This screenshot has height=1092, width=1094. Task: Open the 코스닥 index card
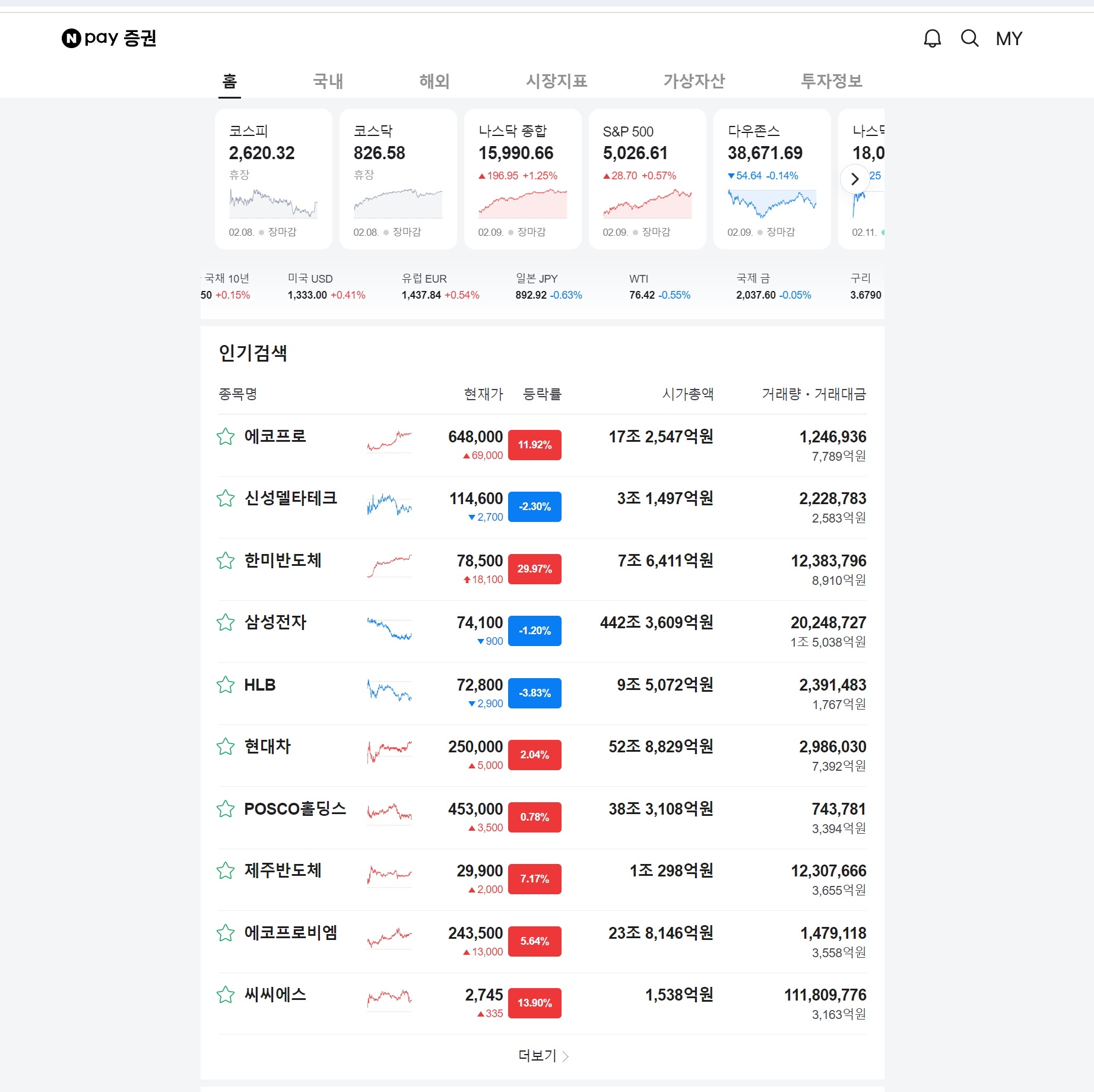pyautogui.click(x=398, y=179)
